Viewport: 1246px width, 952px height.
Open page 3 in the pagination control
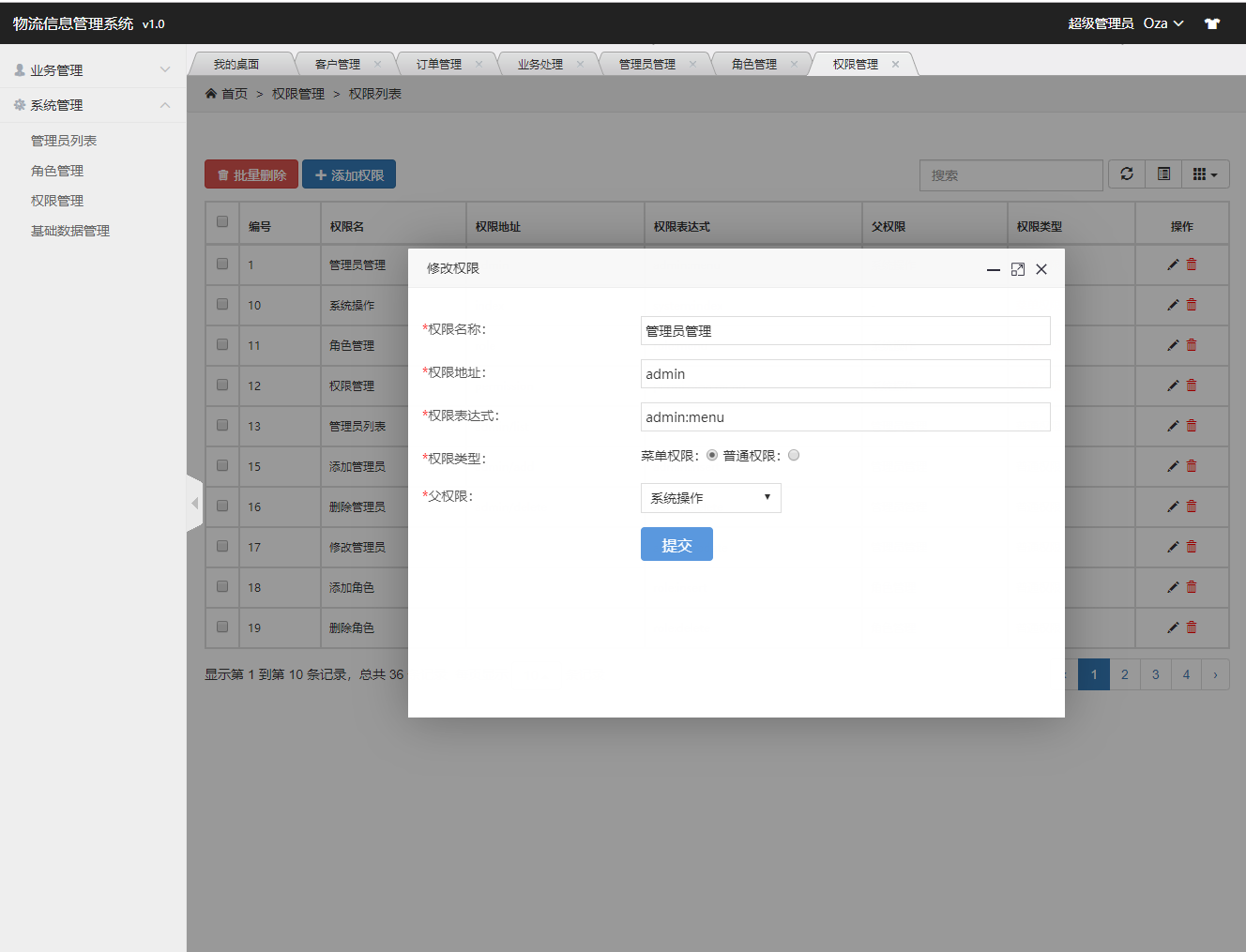coord(1155,673)
